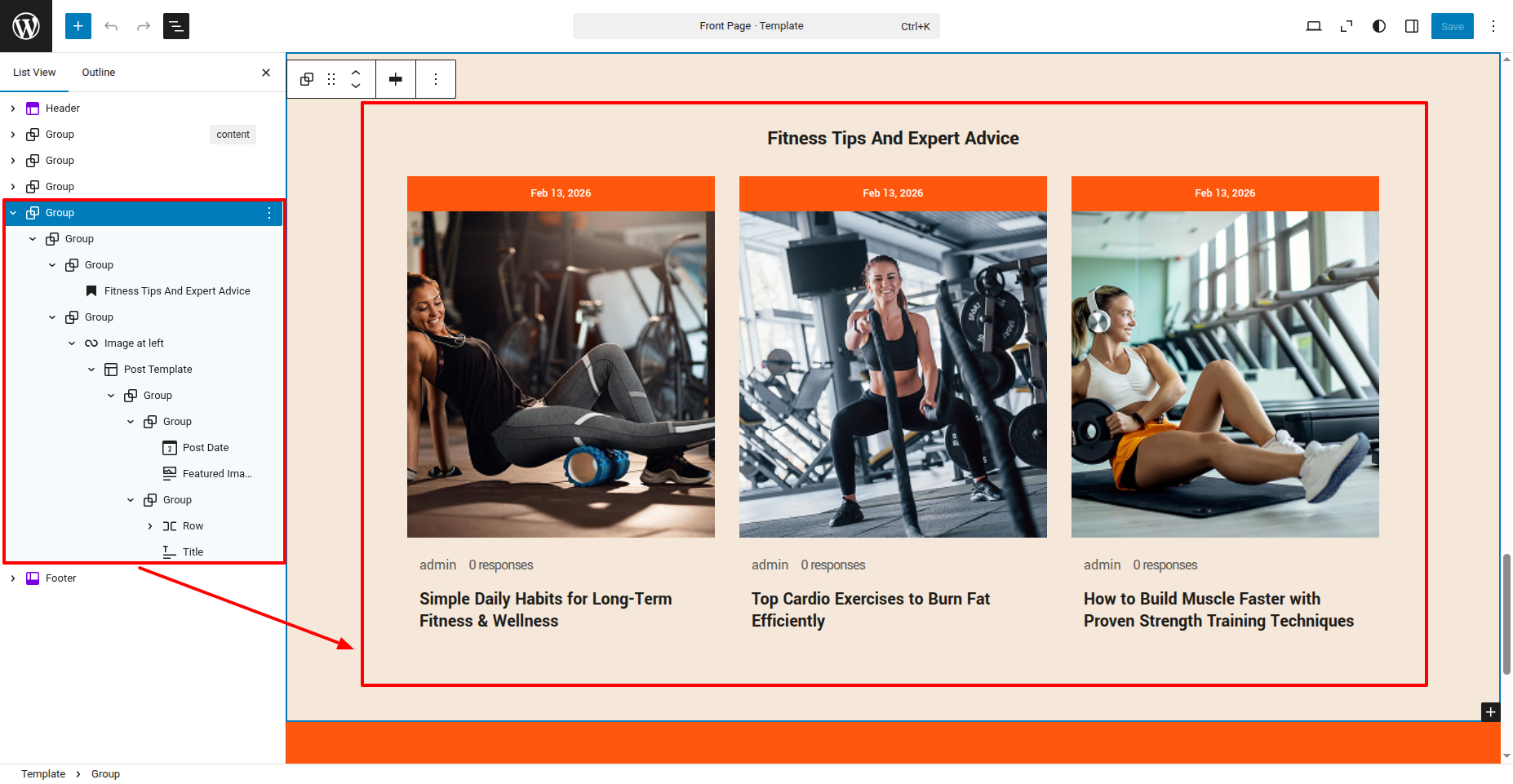
Task: Open the device preview view icon
Action: (x=1313, y=26)
